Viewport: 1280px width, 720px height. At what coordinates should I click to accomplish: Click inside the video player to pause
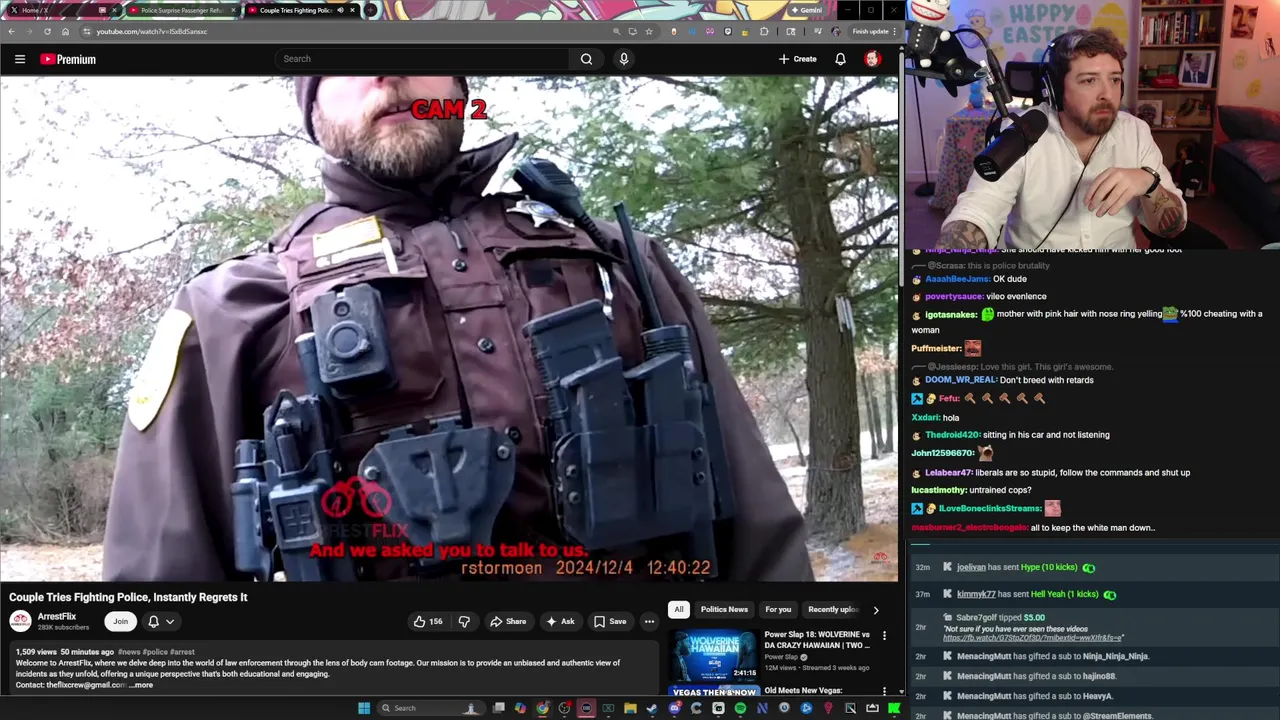click(x=449, y=328)
